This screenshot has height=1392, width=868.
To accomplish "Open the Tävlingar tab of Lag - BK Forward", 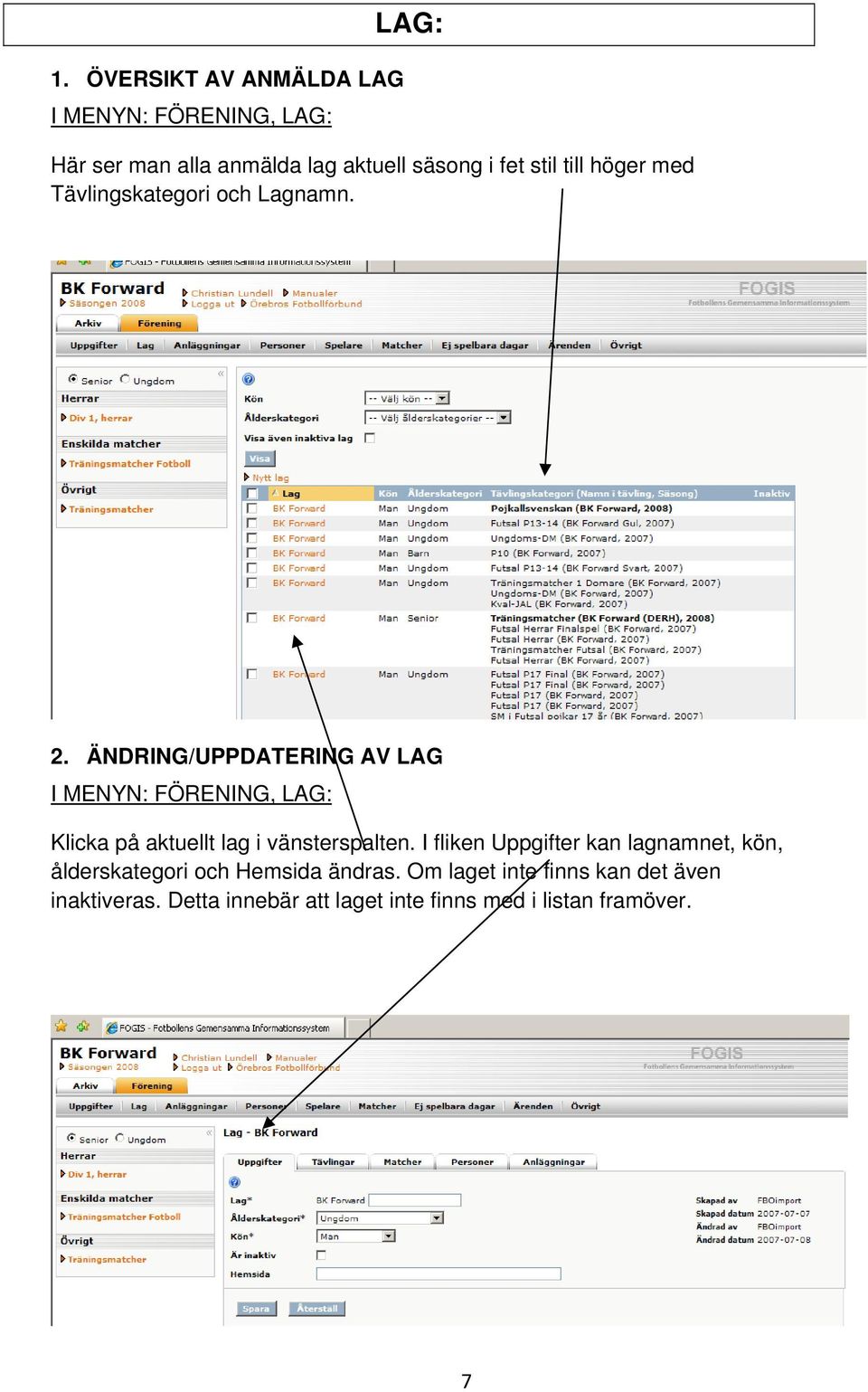I will coord(333,1161).
